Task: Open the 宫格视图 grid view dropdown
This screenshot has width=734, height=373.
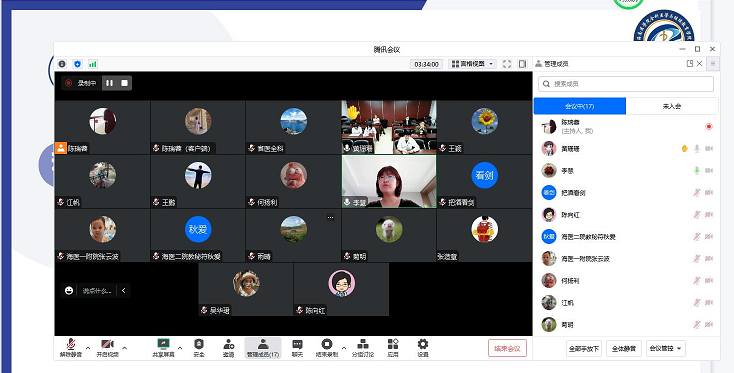Action: coord(472,64)
